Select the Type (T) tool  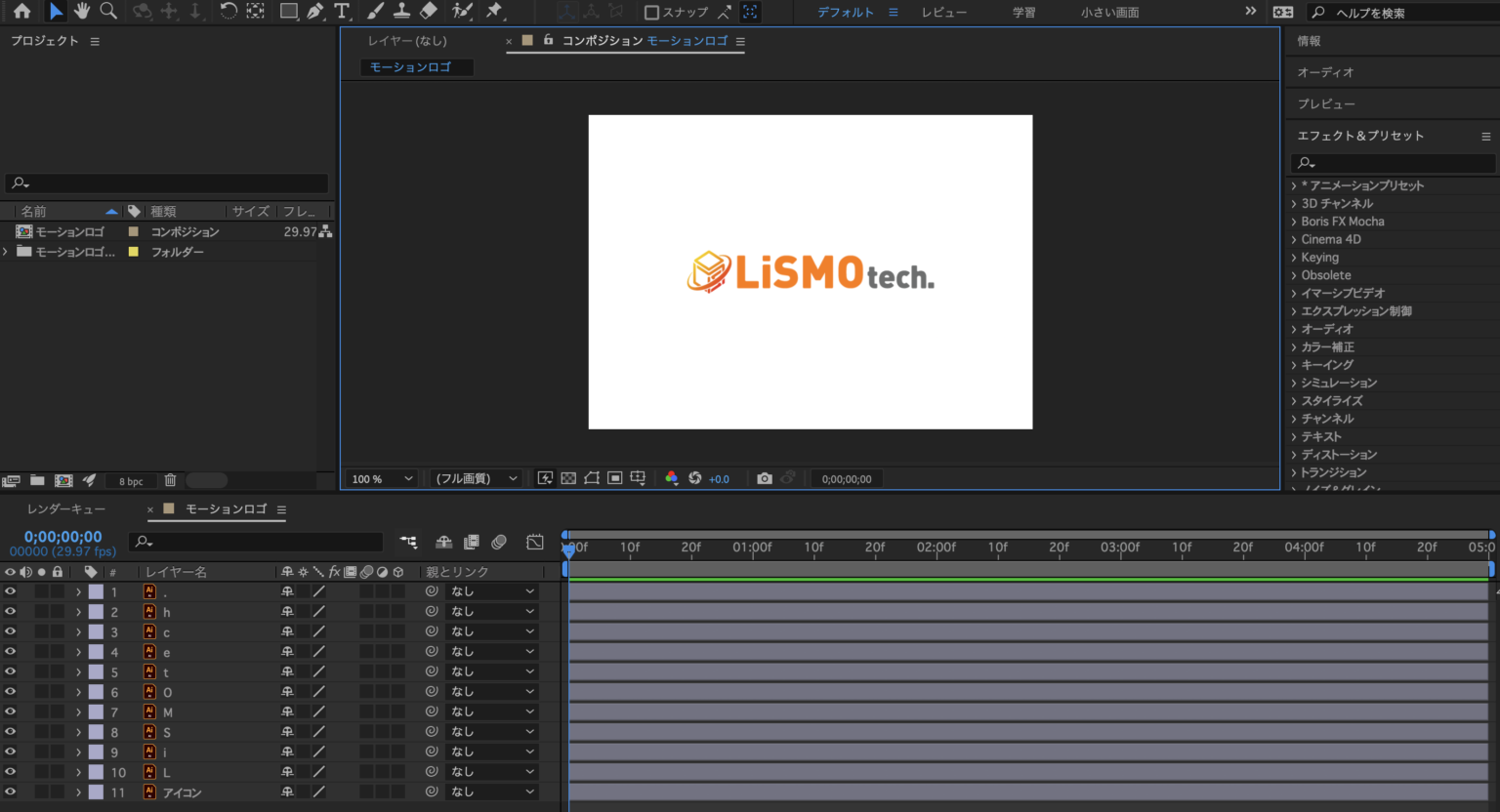pyautogui.click(x=342, y=11)
